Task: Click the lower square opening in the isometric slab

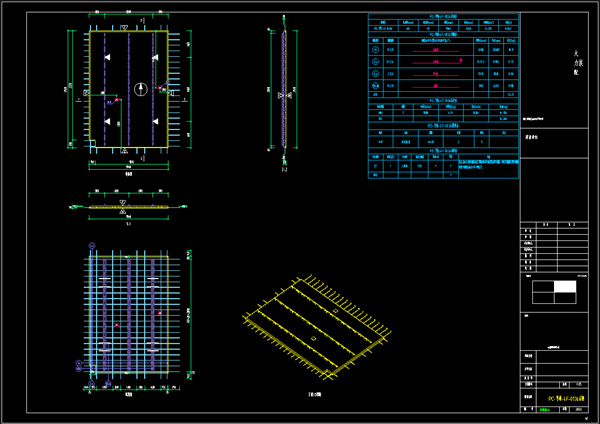Action: 314,338
